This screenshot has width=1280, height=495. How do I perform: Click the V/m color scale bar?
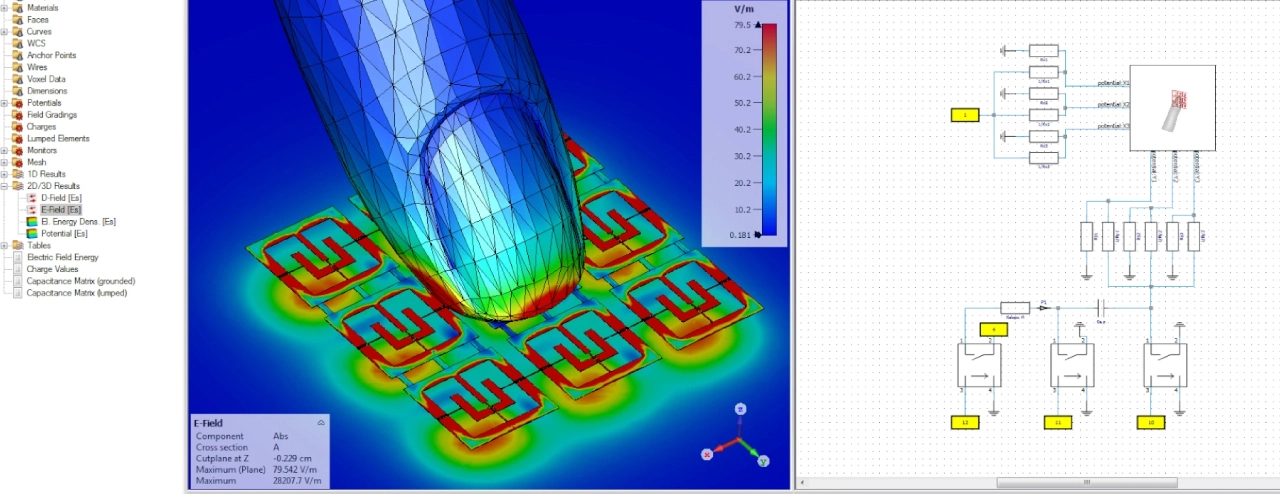coord(769,129)
